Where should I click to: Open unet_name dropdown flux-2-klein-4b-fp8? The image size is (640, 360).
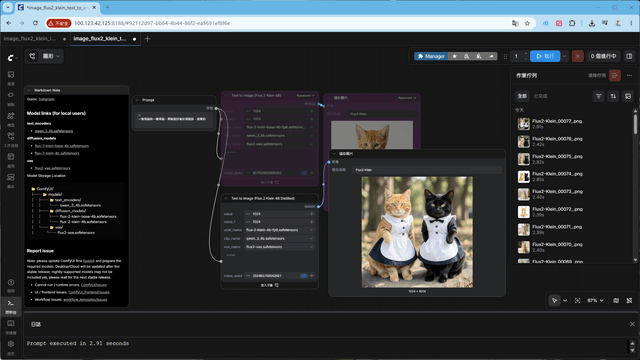click(x=280, y=230)
